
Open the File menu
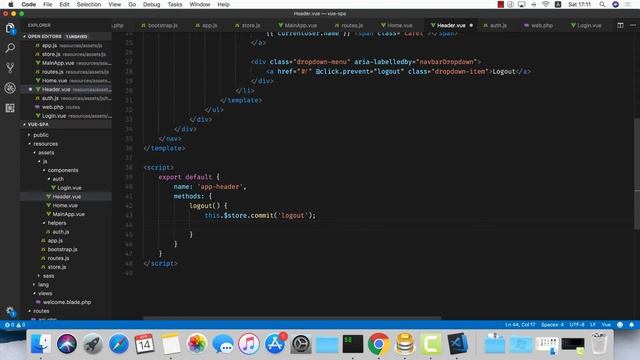(48, 4)
